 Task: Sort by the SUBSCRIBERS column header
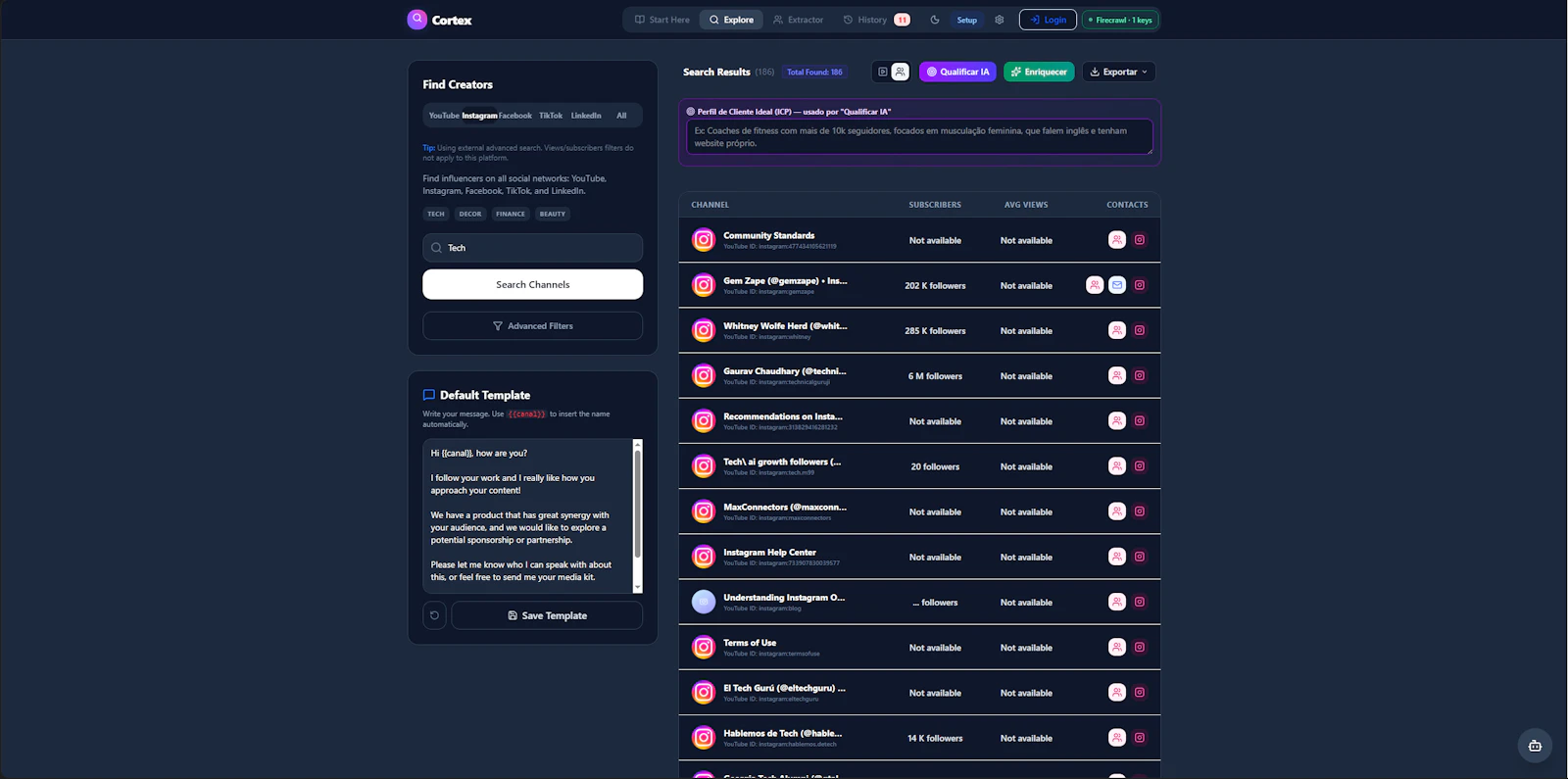click(935, 205)
